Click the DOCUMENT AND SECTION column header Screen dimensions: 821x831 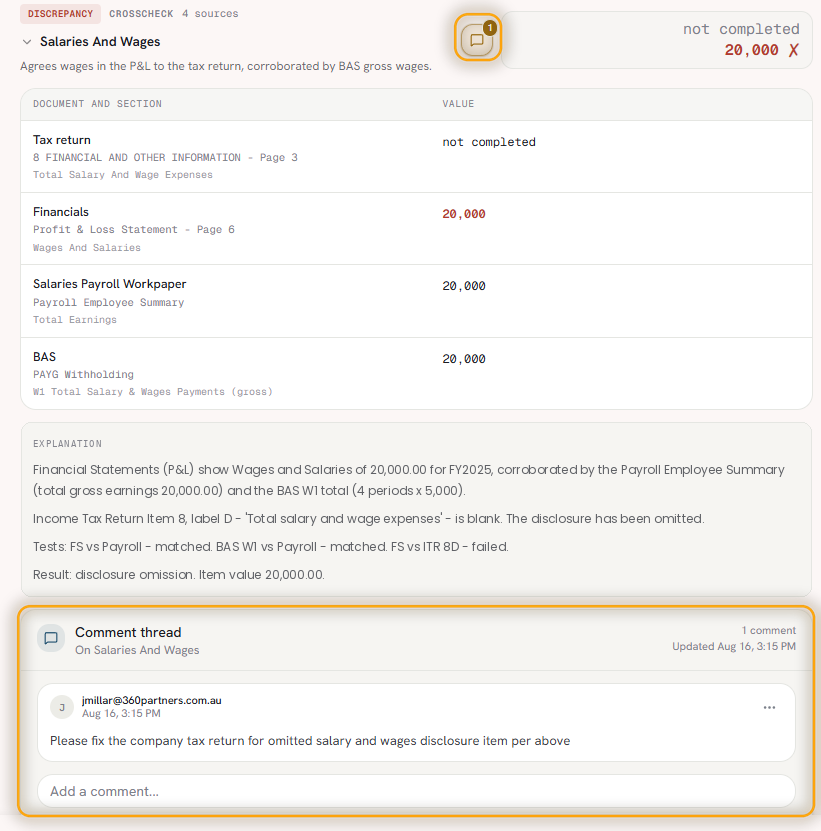point(98,104)
